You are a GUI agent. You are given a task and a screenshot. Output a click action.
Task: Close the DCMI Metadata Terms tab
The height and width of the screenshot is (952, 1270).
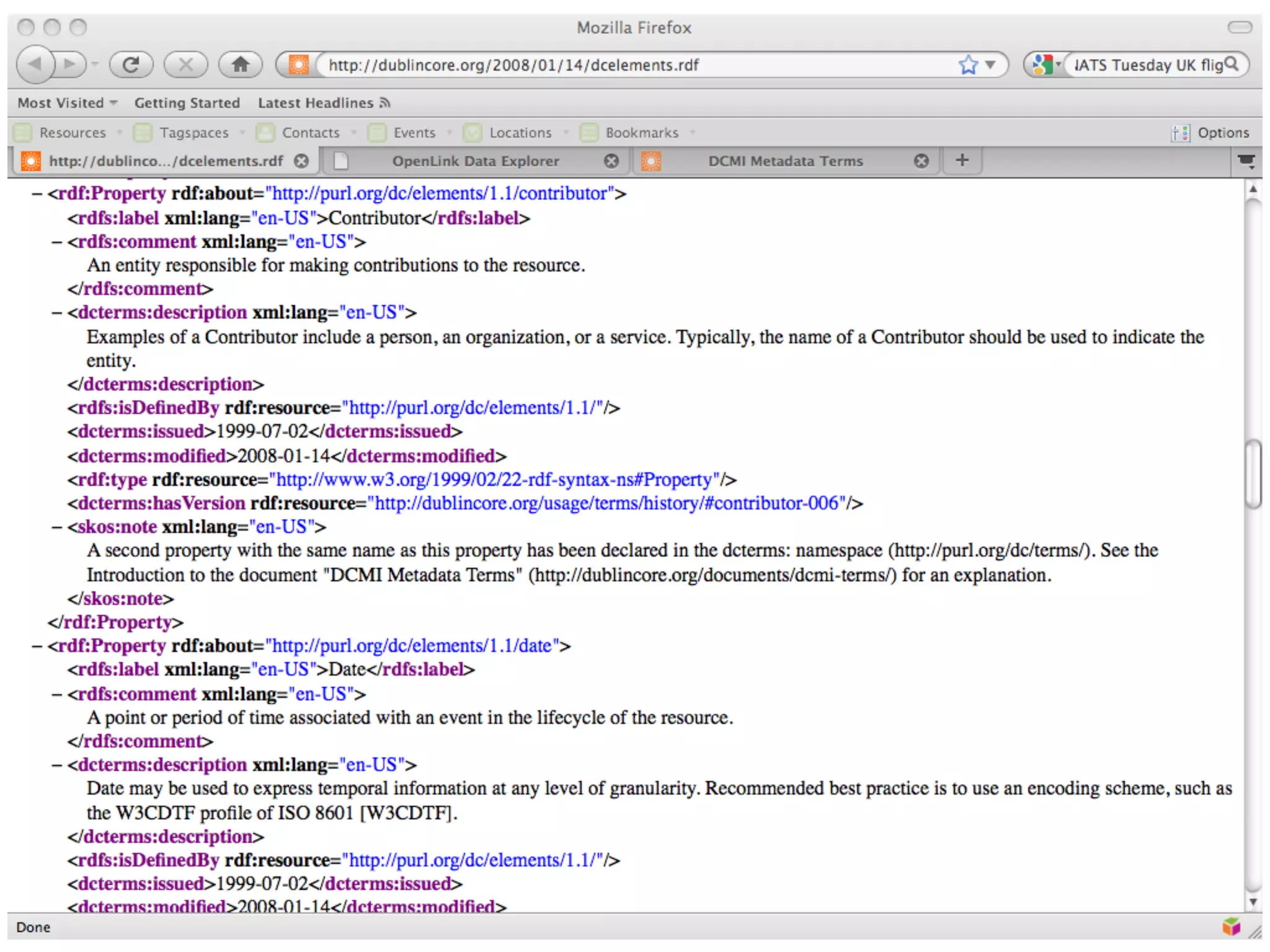[921, 161]
